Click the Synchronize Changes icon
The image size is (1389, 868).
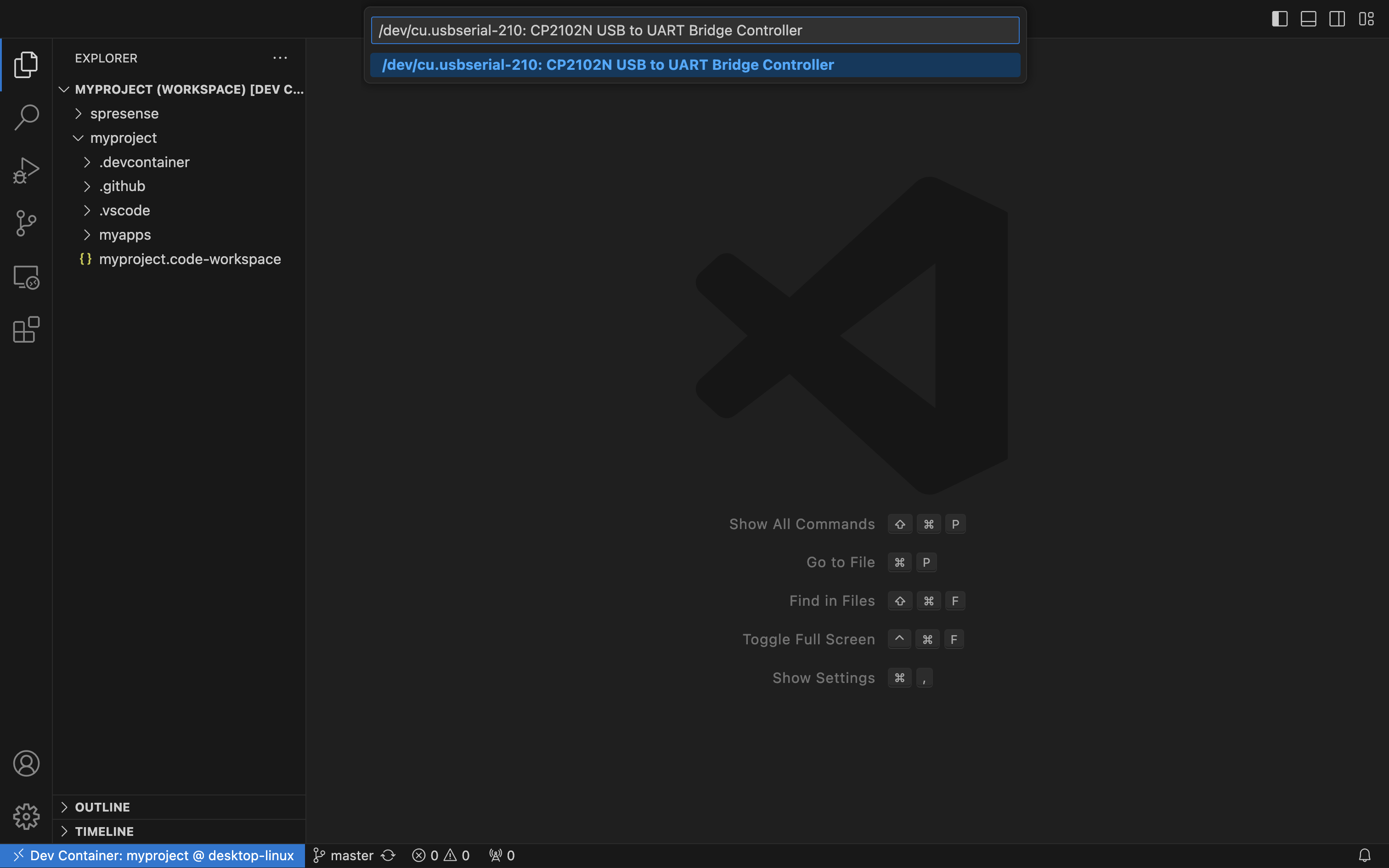[388, 855]
